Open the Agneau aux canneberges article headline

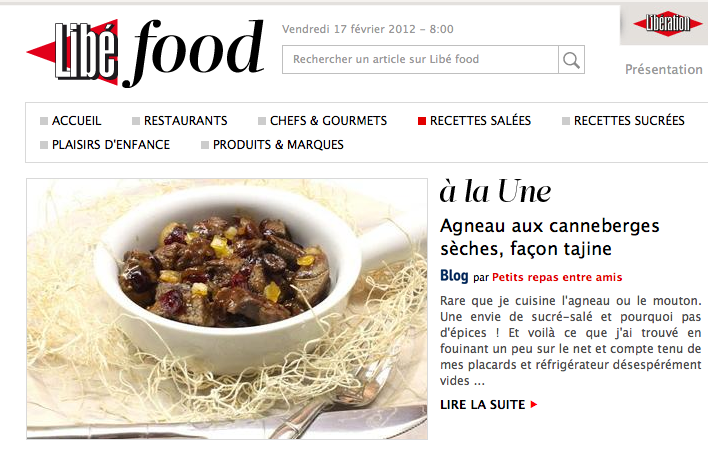click(550, 237)
